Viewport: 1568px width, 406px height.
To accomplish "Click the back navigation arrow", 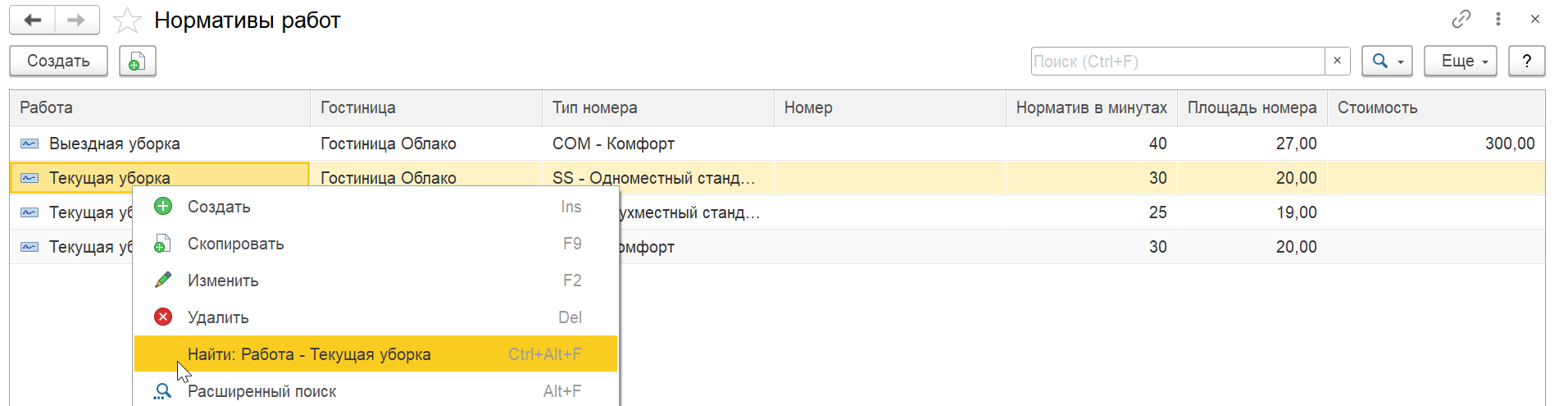I will 33,21.
